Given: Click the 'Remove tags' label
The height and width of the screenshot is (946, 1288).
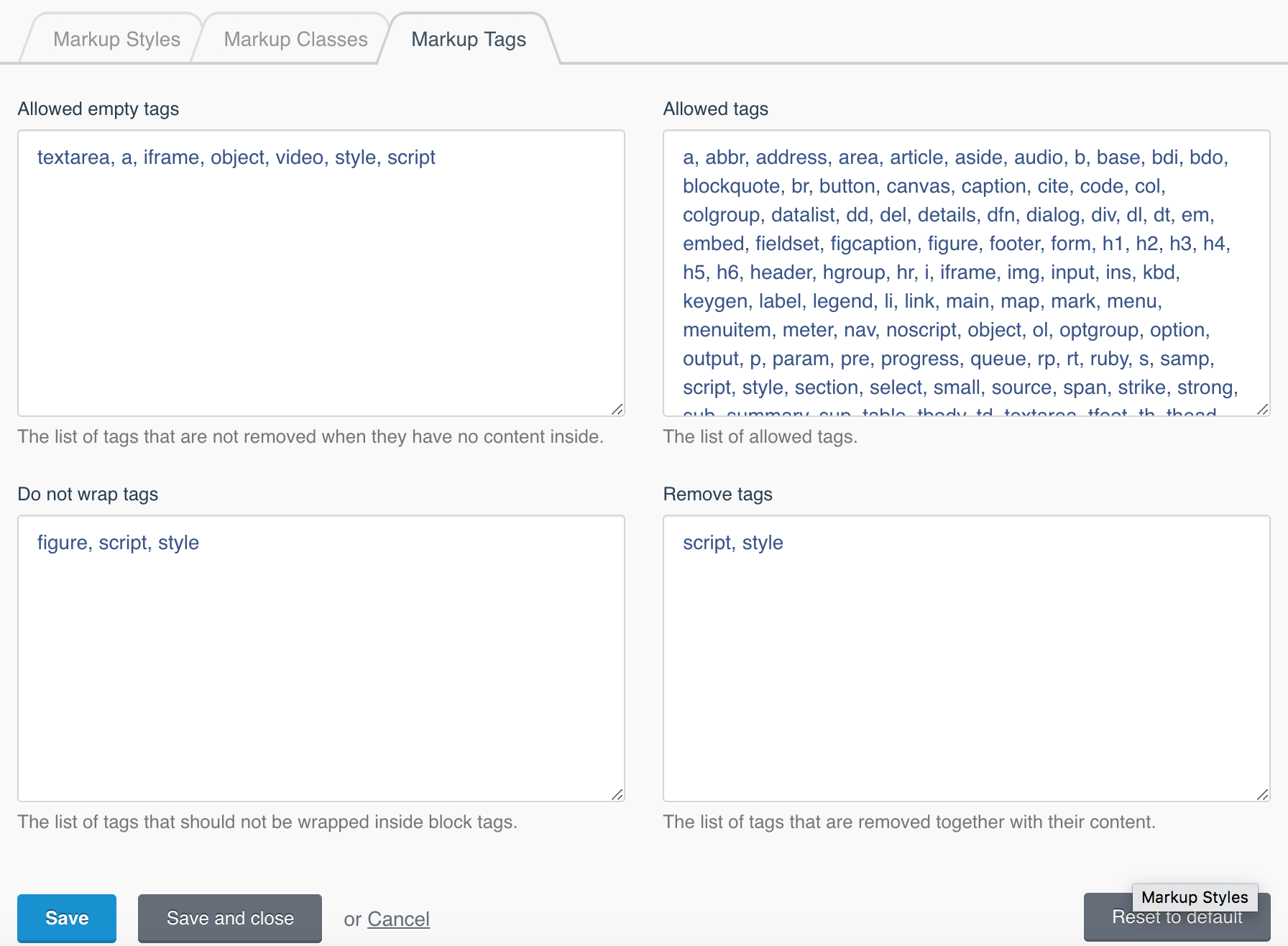Looking at the screenshot, I should pyautogui.click(x=717, y=494).
